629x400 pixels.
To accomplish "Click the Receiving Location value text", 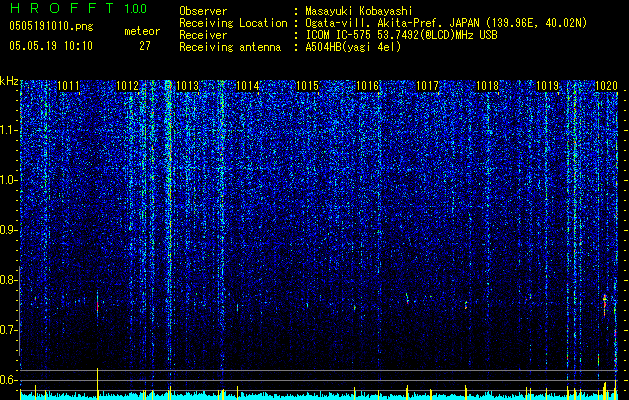I will click(x=446, y=23).
